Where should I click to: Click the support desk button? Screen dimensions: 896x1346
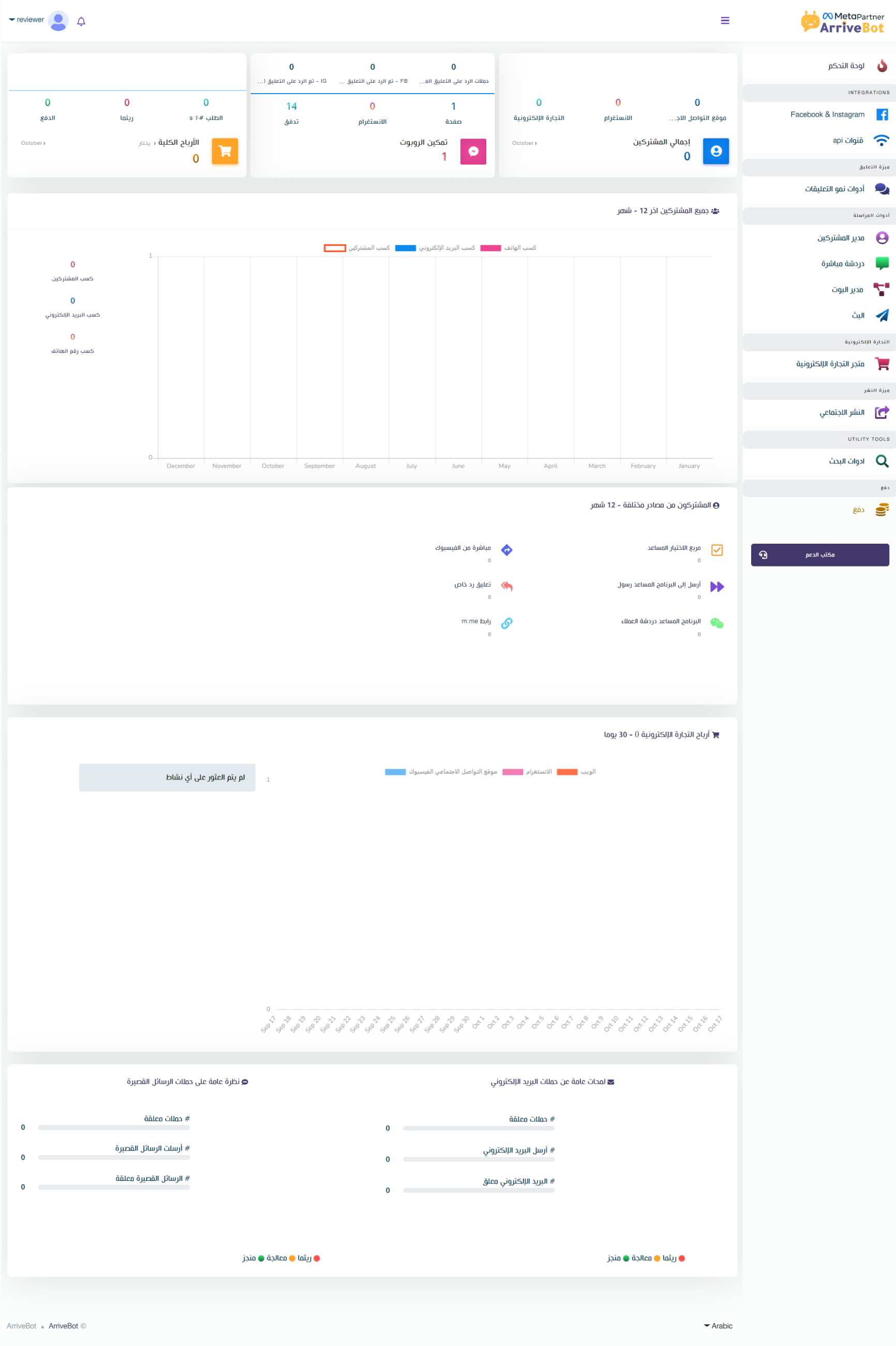coord(819,555)
